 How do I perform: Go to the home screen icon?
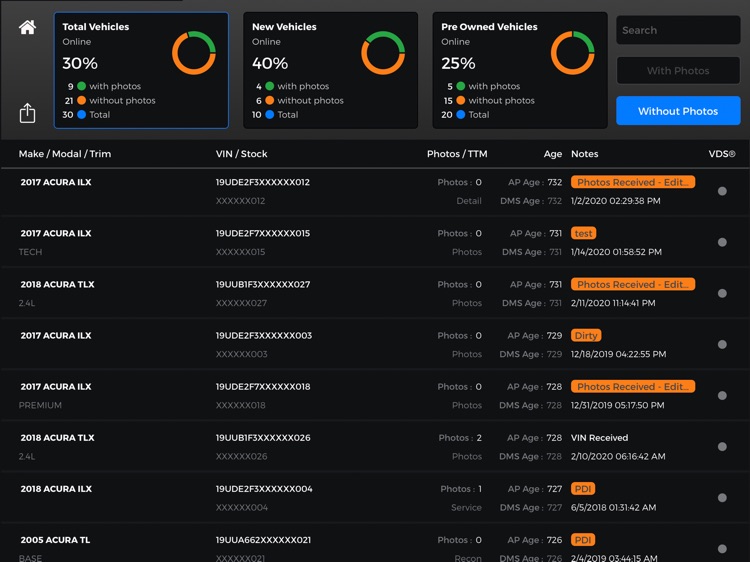(x=27, y=27)
